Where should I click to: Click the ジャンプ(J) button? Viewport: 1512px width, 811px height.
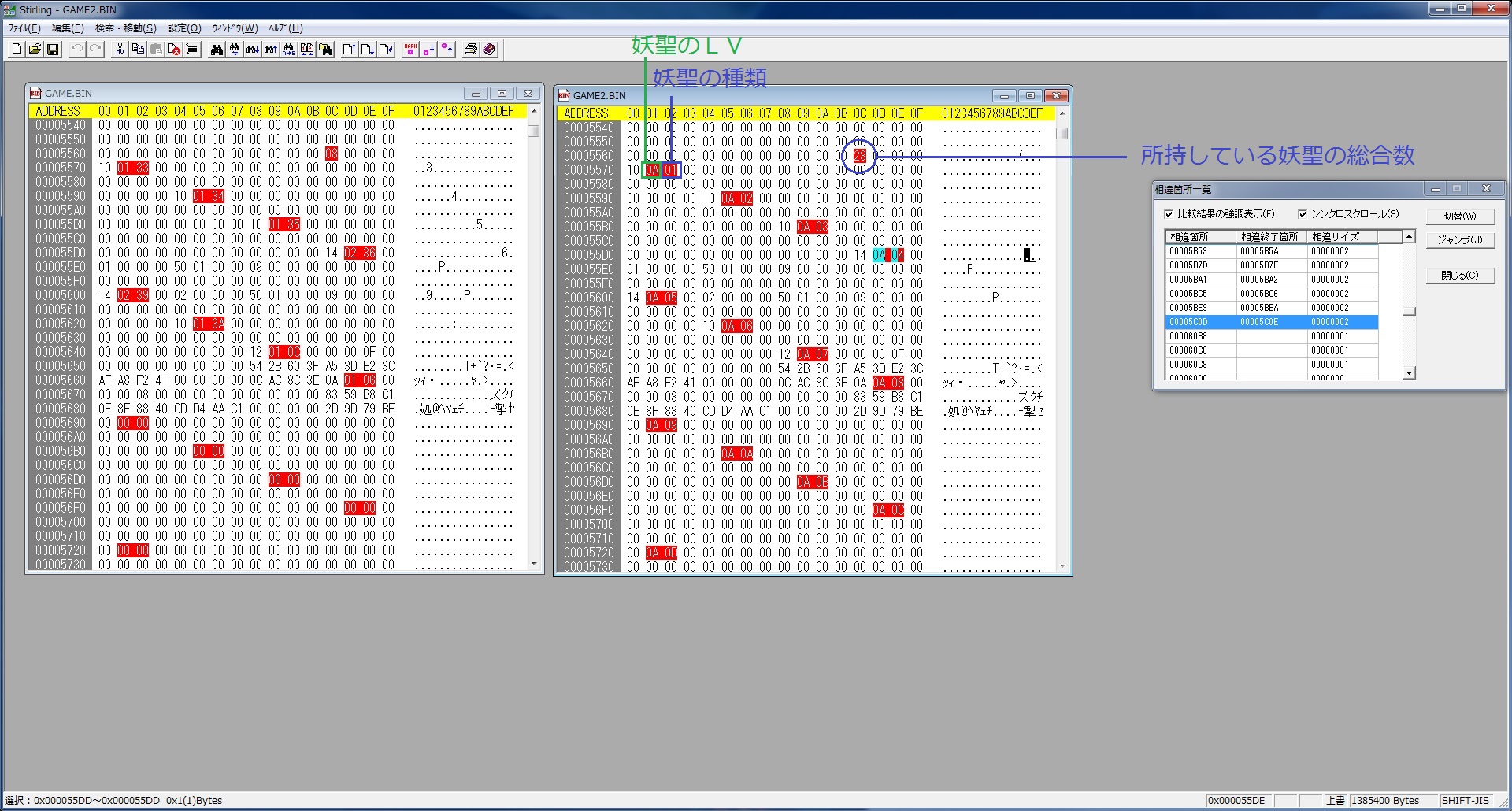(x=1459, y=240)
